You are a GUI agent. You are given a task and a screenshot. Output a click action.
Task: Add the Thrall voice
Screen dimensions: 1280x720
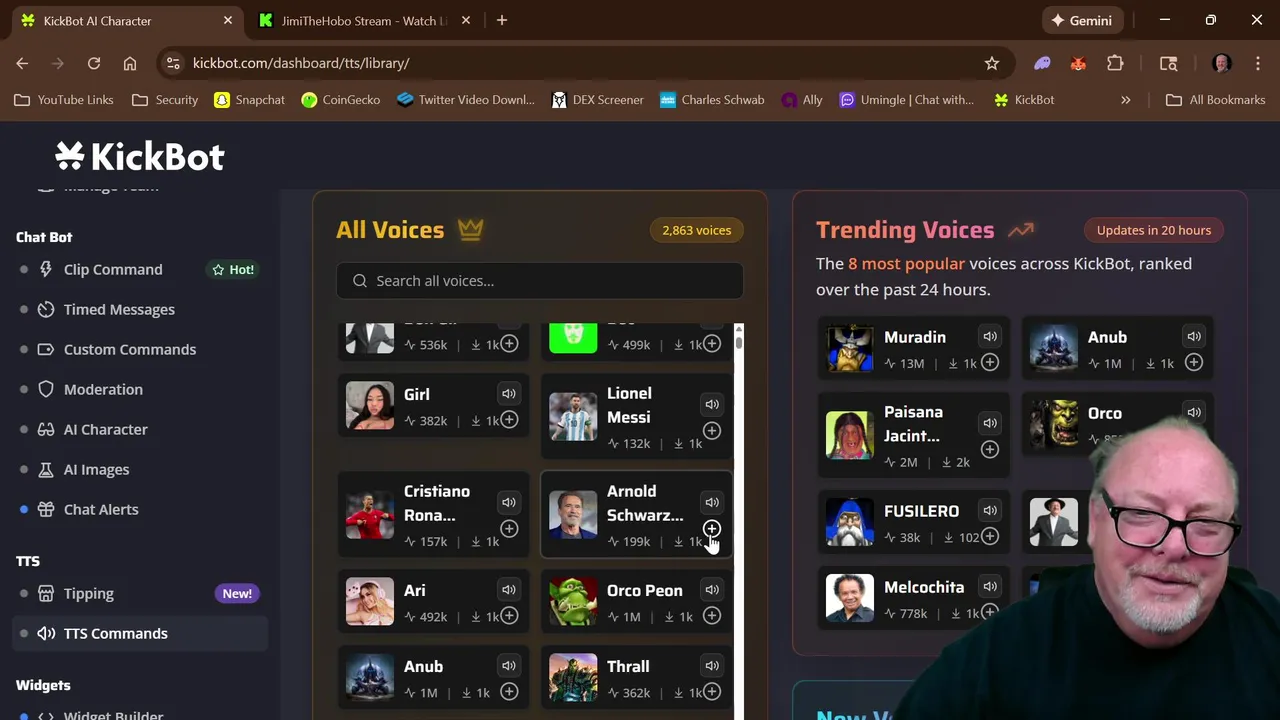pyautogui.click(x=712, y=692)
